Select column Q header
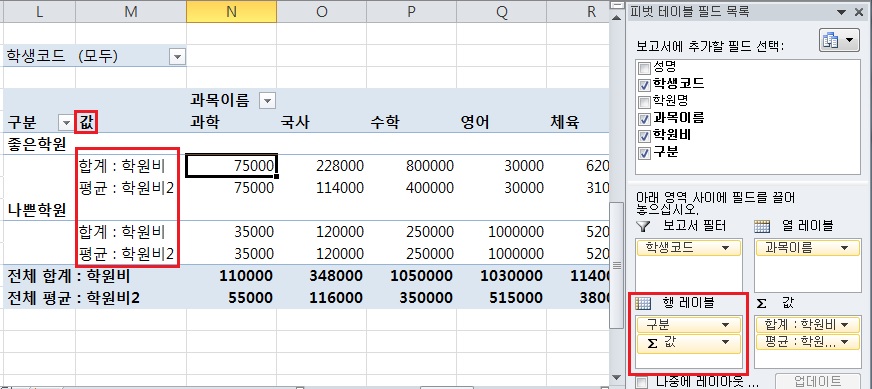The width and height of the screenshot is (872, 389). click(502, 12)
